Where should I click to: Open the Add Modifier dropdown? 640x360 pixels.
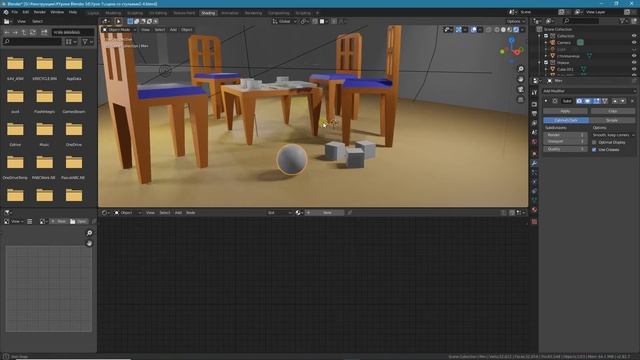589,91
